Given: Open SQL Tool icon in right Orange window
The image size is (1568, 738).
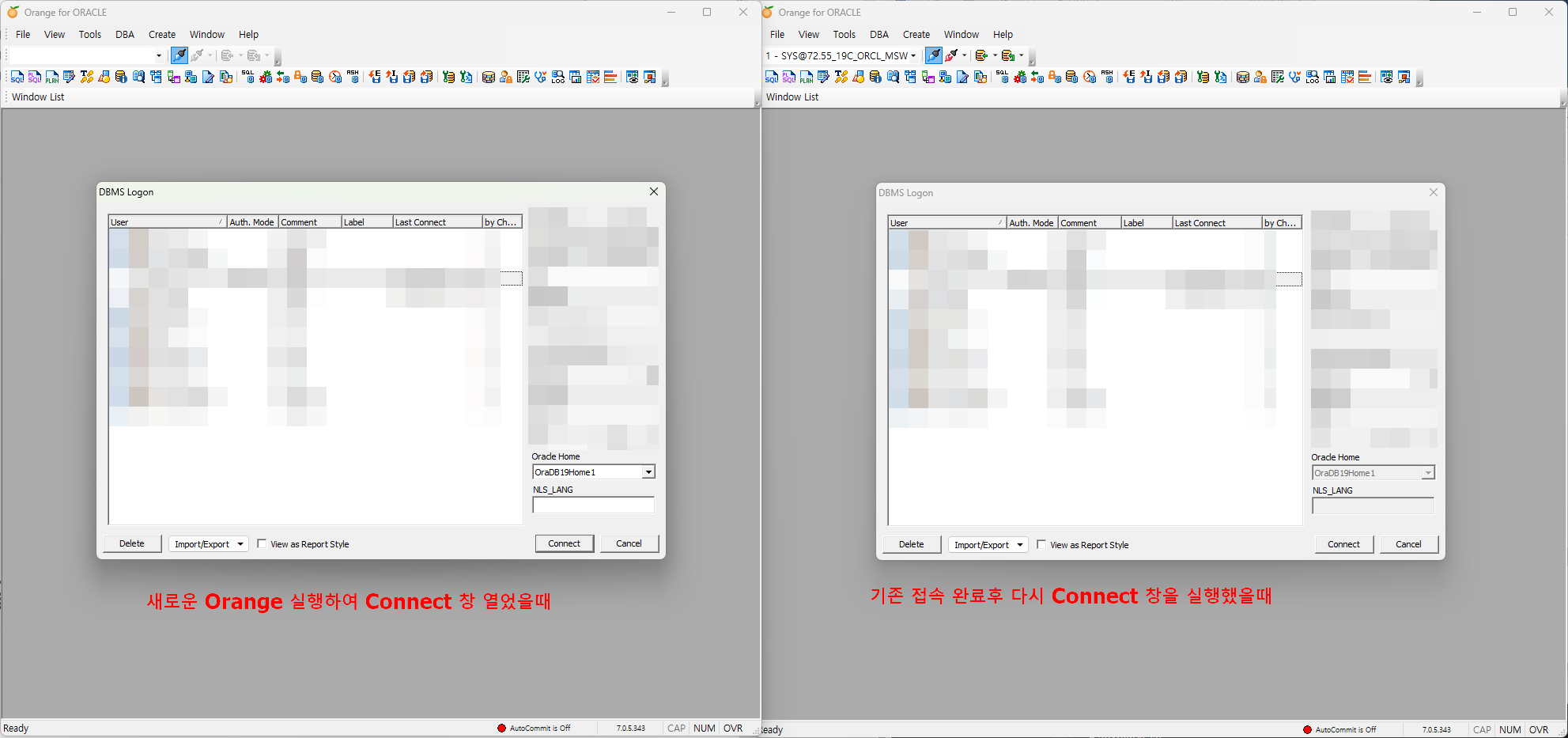Looking at the screenshot, I should 772,77.
